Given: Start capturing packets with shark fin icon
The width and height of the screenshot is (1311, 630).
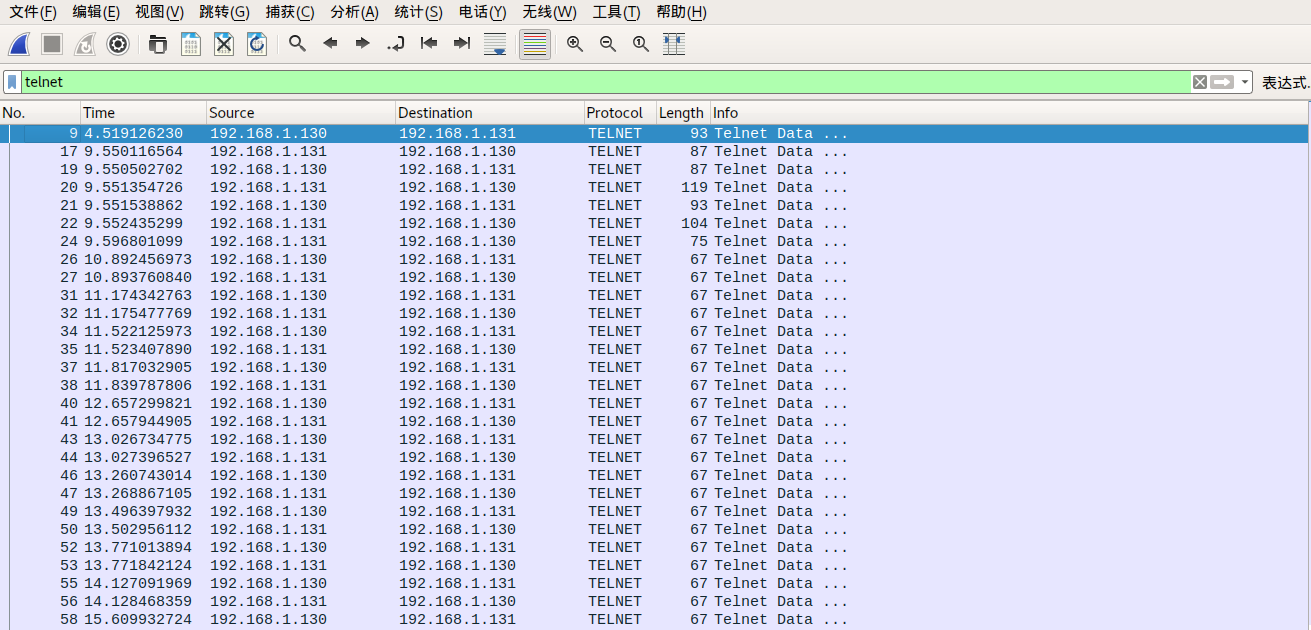Looking at the screenshot, I should pos(19,44).
